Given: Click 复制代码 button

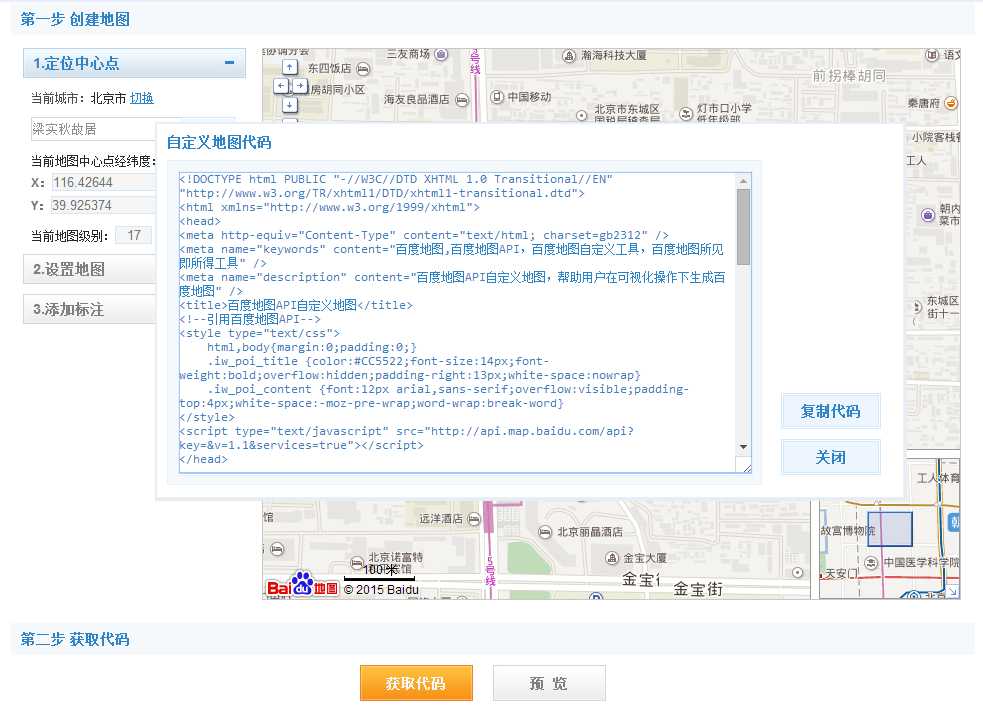Looking at the screenshot, I should 831,411.
